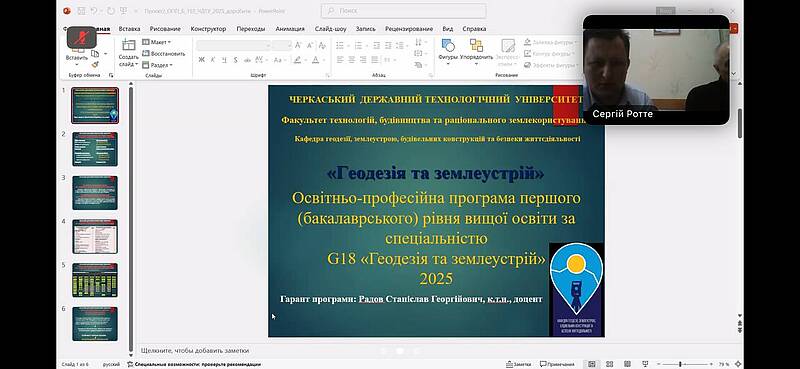Open the Анимация tab
Image resolution: width=800 pixels, height=369 pixels.
click(x=290, y=29)
